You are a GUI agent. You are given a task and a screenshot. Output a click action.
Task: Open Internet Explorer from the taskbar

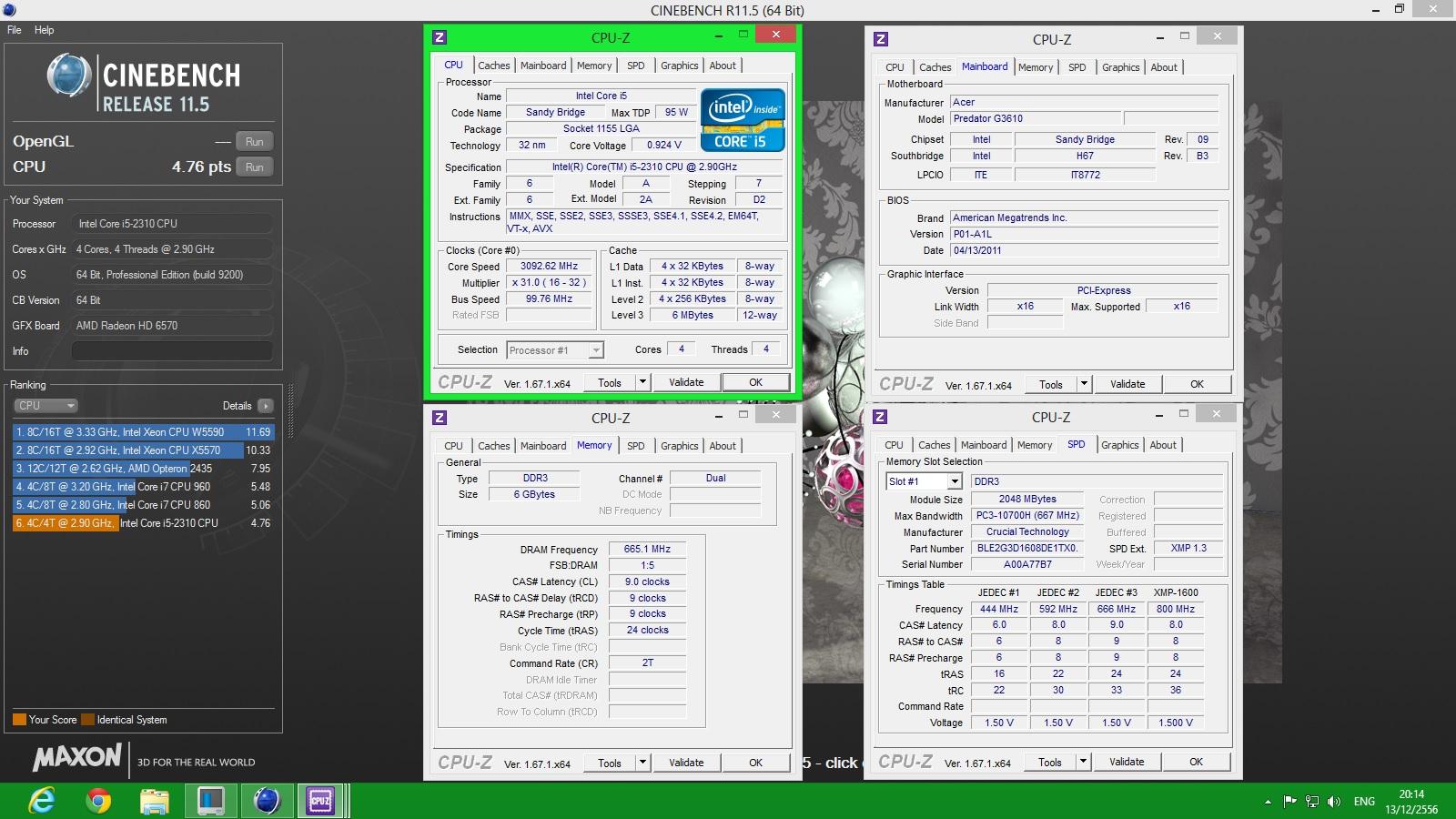(42, 801)
